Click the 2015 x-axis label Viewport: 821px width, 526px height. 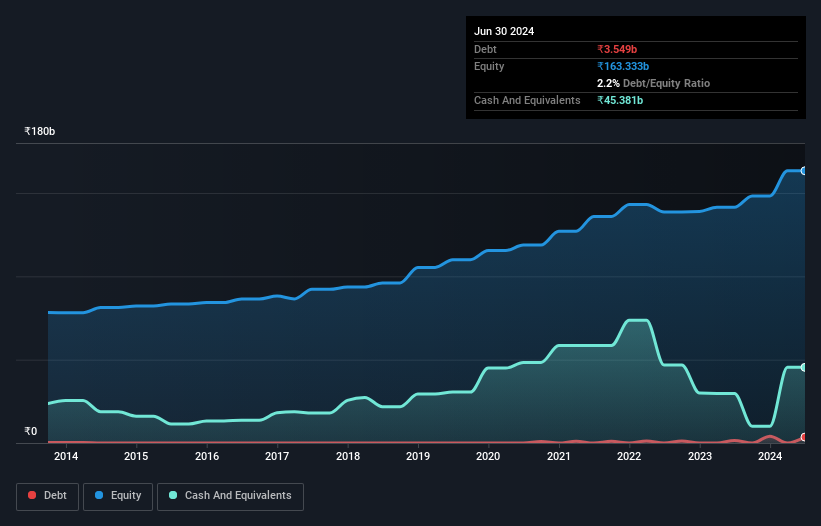pos(136,456)
